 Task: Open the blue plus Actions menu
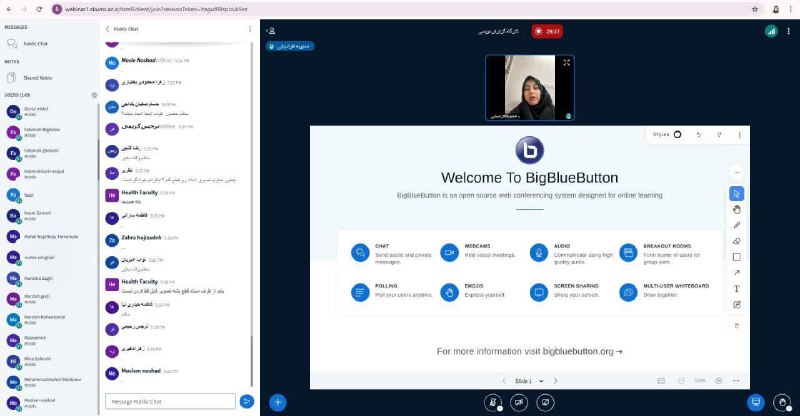coord(278,402)
